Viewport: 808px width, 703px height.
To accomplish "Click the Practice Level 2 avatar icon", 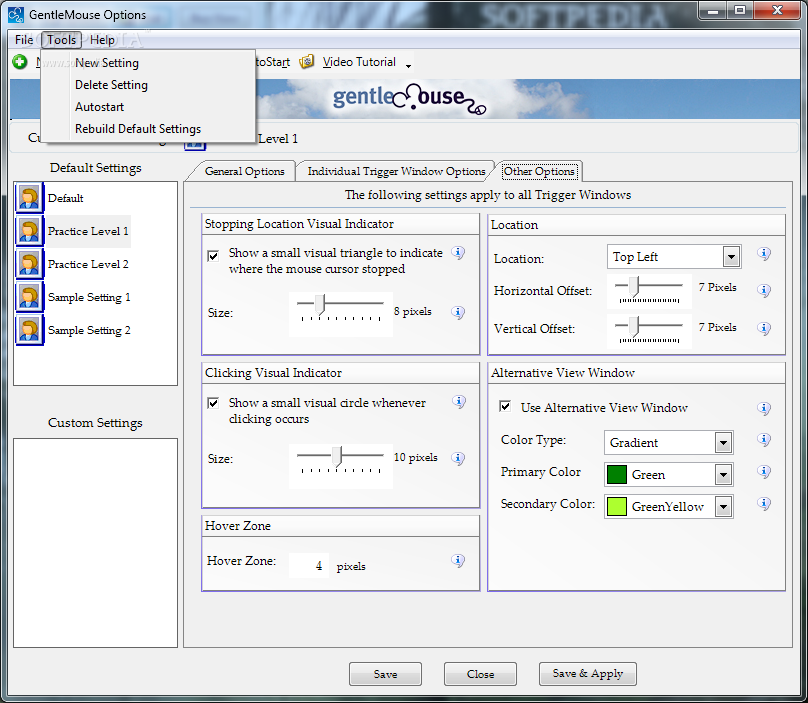I will [29, 264].
